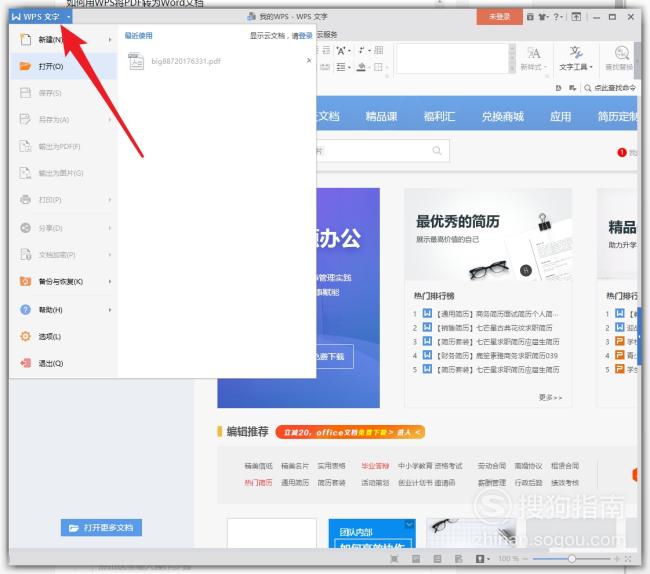Click the styles gallery box
This screenshot has width=650, height=574.
[x=453, y=58]
